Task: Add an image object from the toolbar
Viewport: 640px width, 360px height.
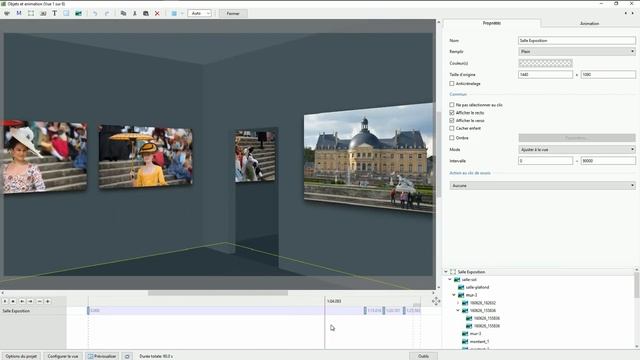Action: (x=78, y=13)
